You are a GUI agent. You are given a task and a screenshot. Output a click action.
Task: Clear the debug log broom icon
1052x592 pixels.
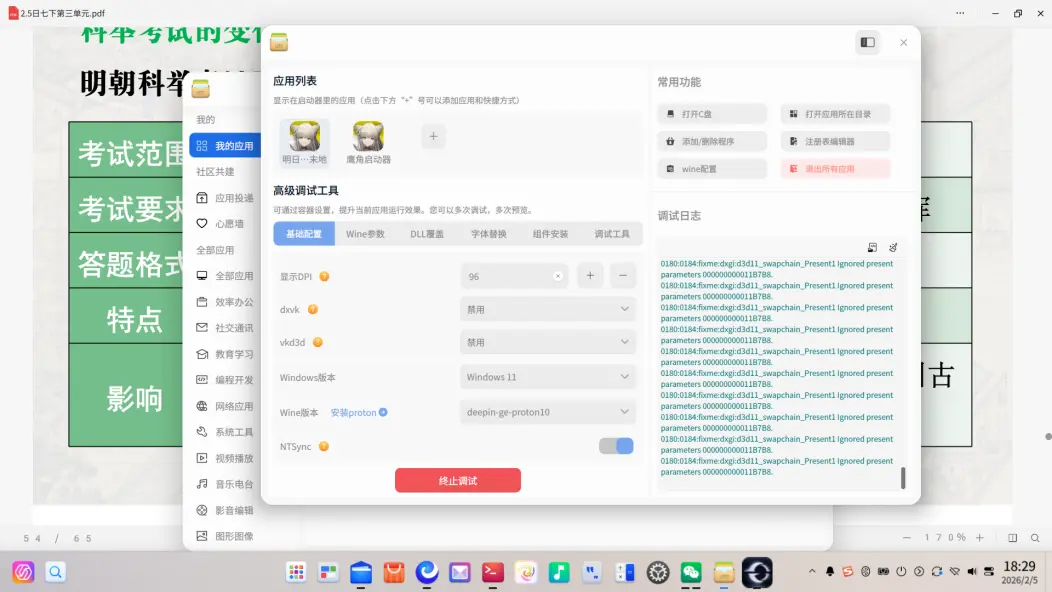[893, 248]
